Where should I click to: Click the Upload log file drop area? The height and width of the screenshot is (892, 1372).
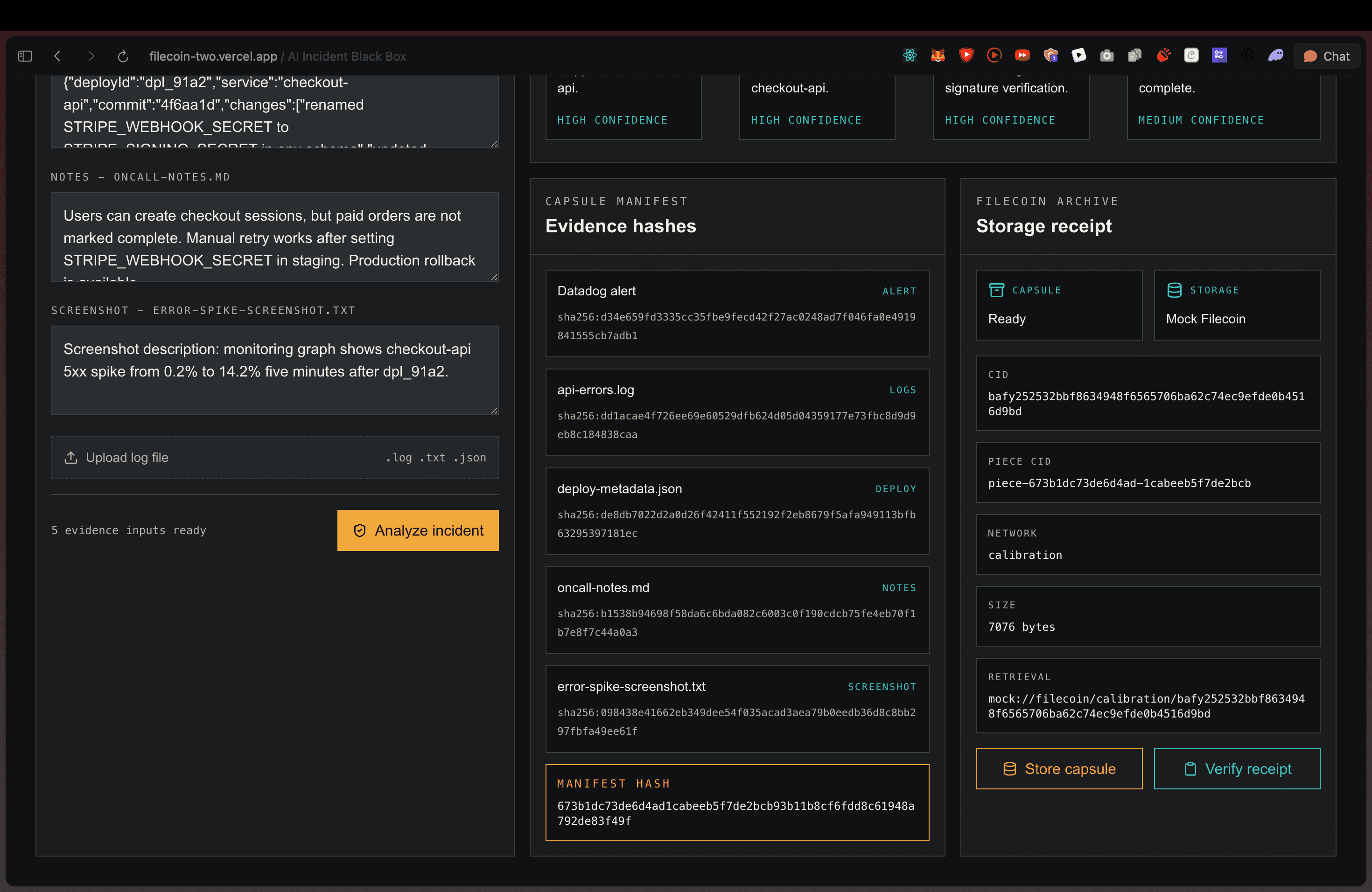click(275, 458)
